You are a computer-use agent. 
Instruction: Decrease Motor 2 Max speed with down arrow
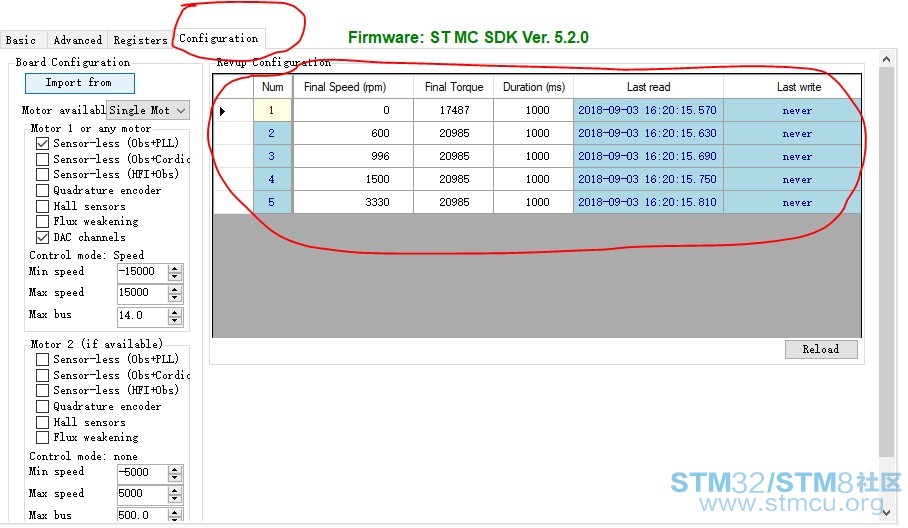click(175, 499)
